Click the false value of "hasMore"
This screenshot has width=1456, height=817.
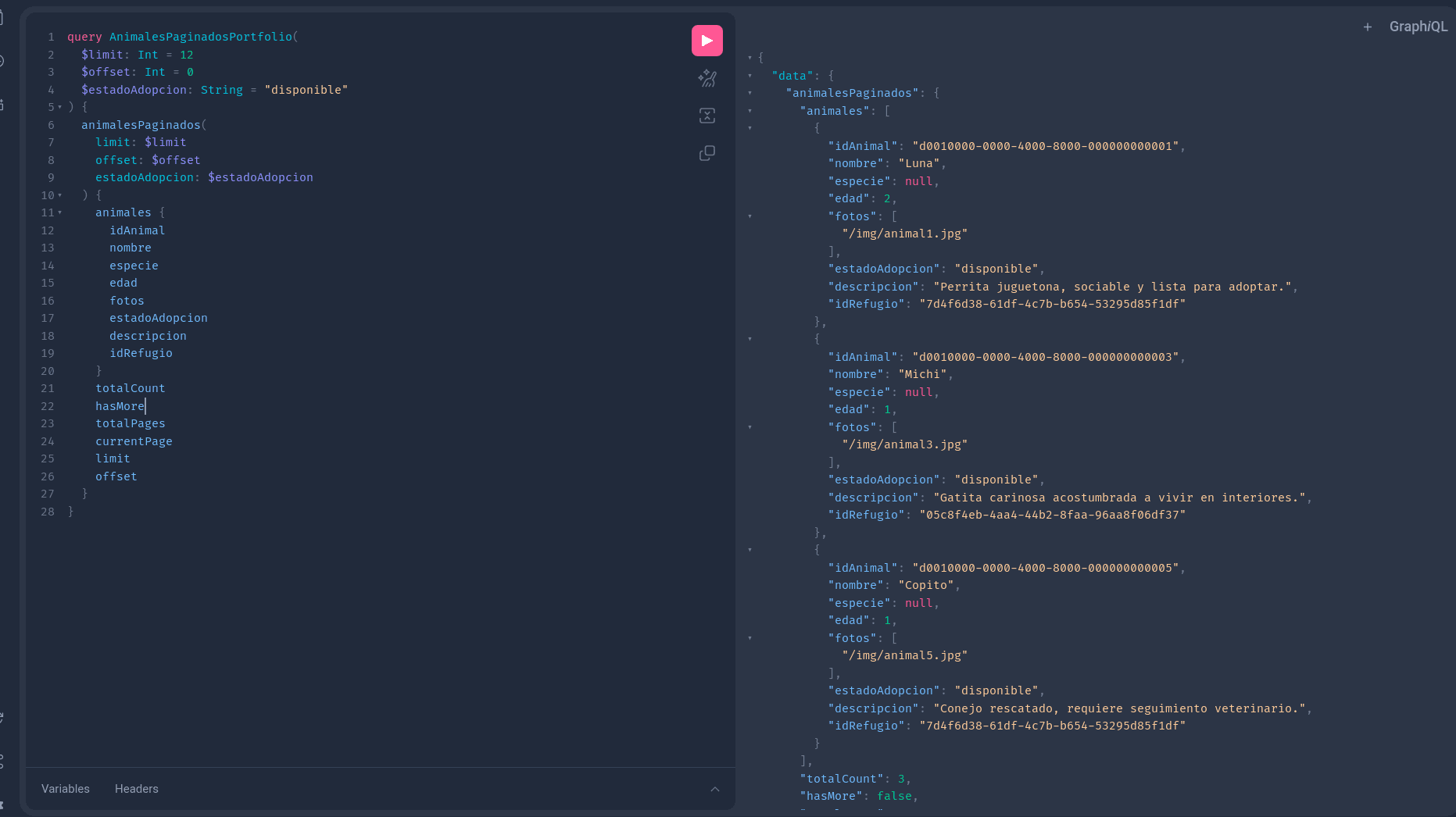(894, 796)
